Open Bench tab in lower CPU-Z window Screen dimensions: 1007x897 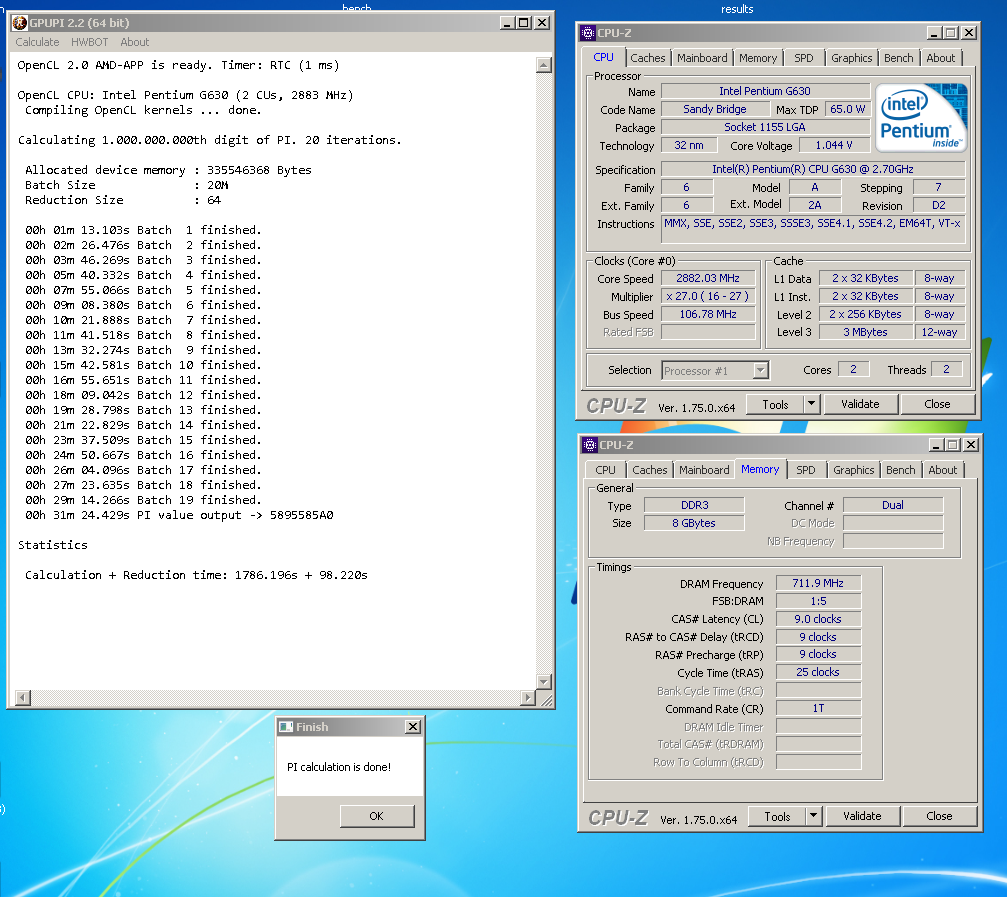900,470
